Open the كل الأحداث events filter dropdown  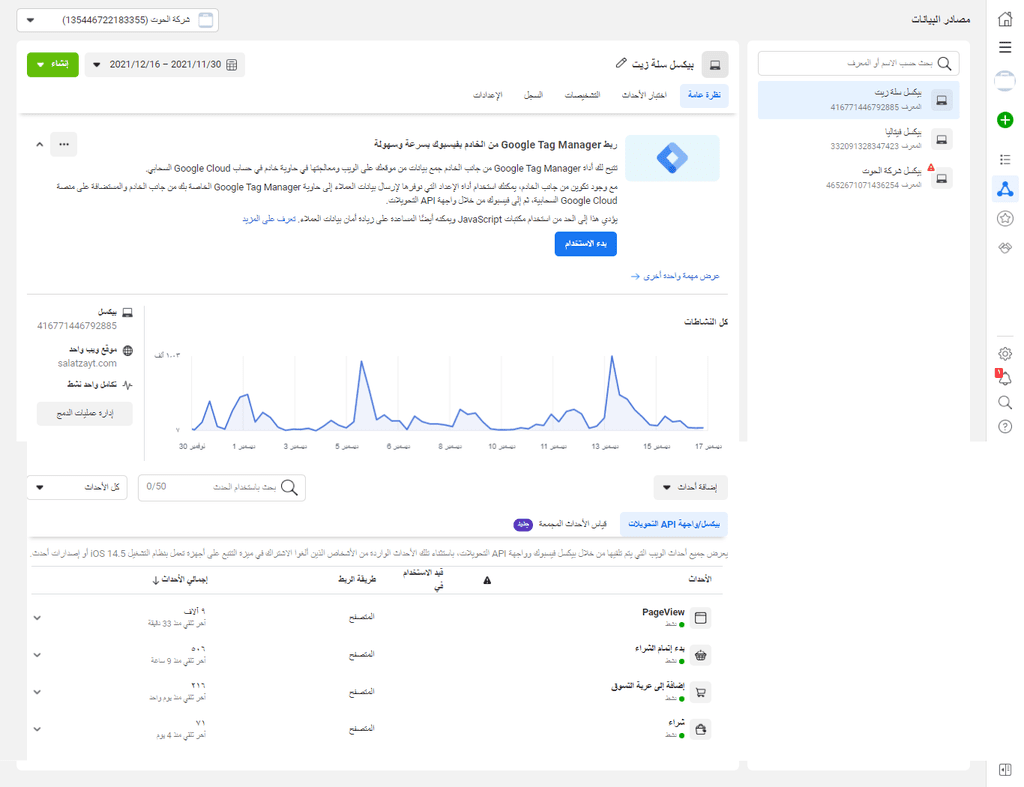77,487
